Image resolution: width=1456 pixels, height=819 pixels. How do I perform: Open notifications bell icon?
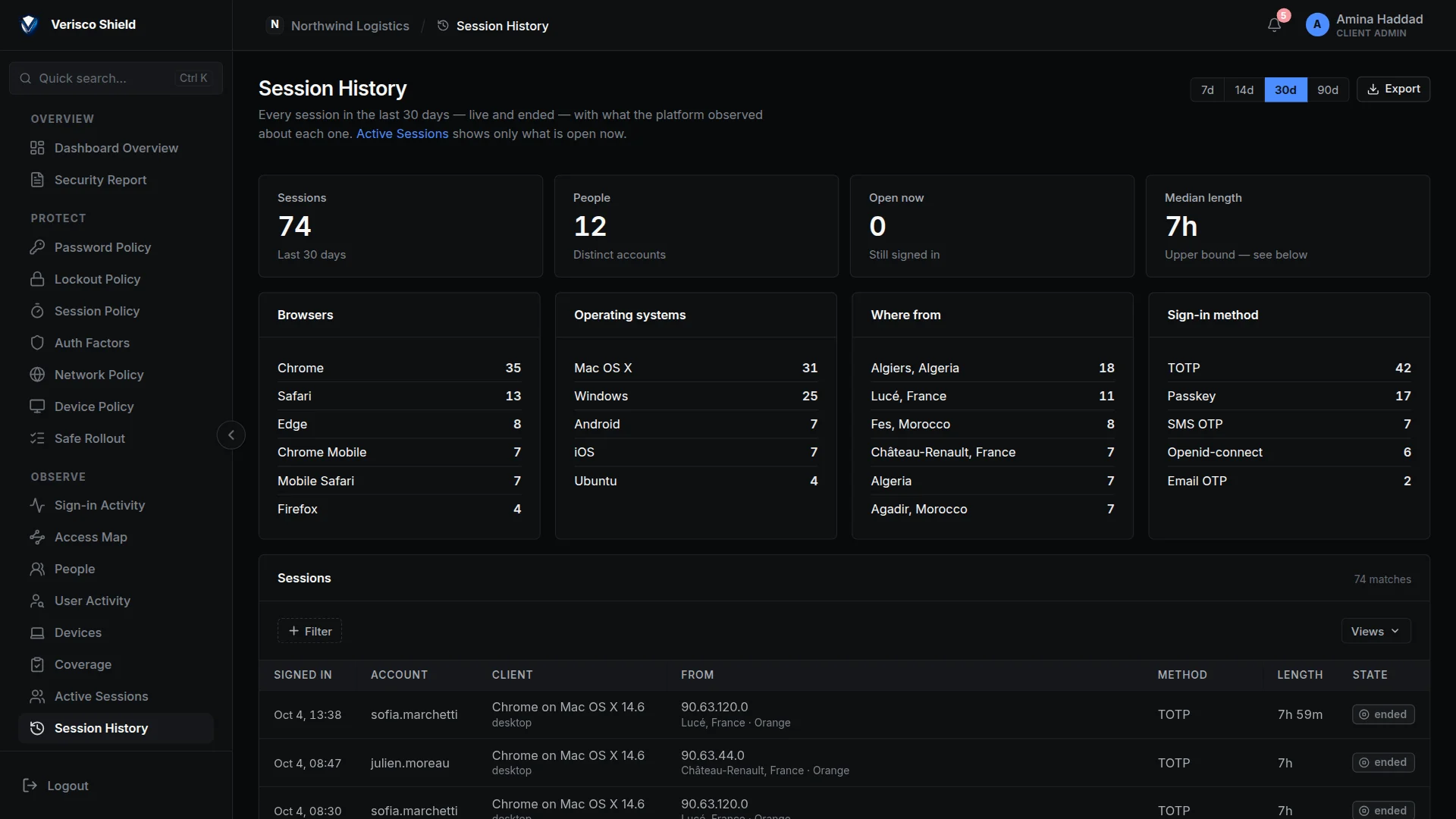click(1274, 25)
